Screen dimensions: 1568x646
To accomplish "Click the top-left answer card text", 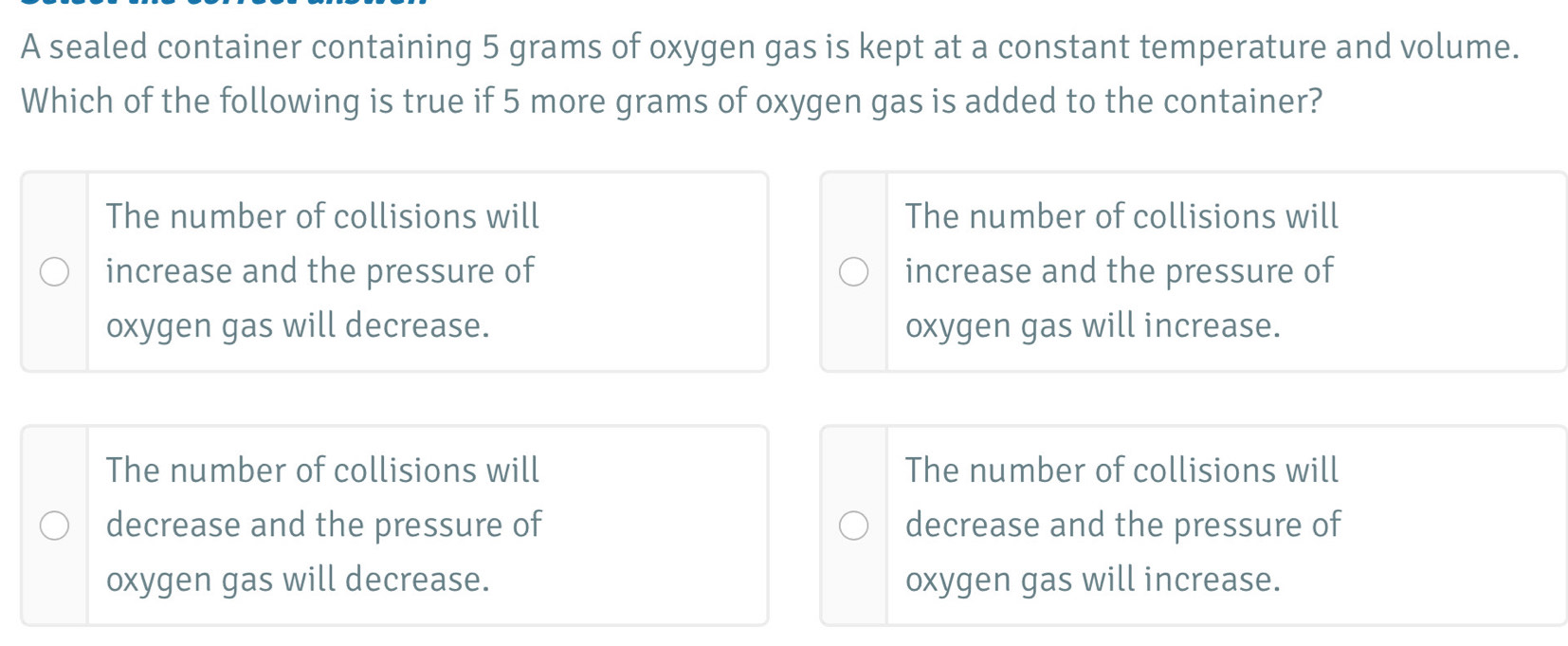I will point(320,271).
